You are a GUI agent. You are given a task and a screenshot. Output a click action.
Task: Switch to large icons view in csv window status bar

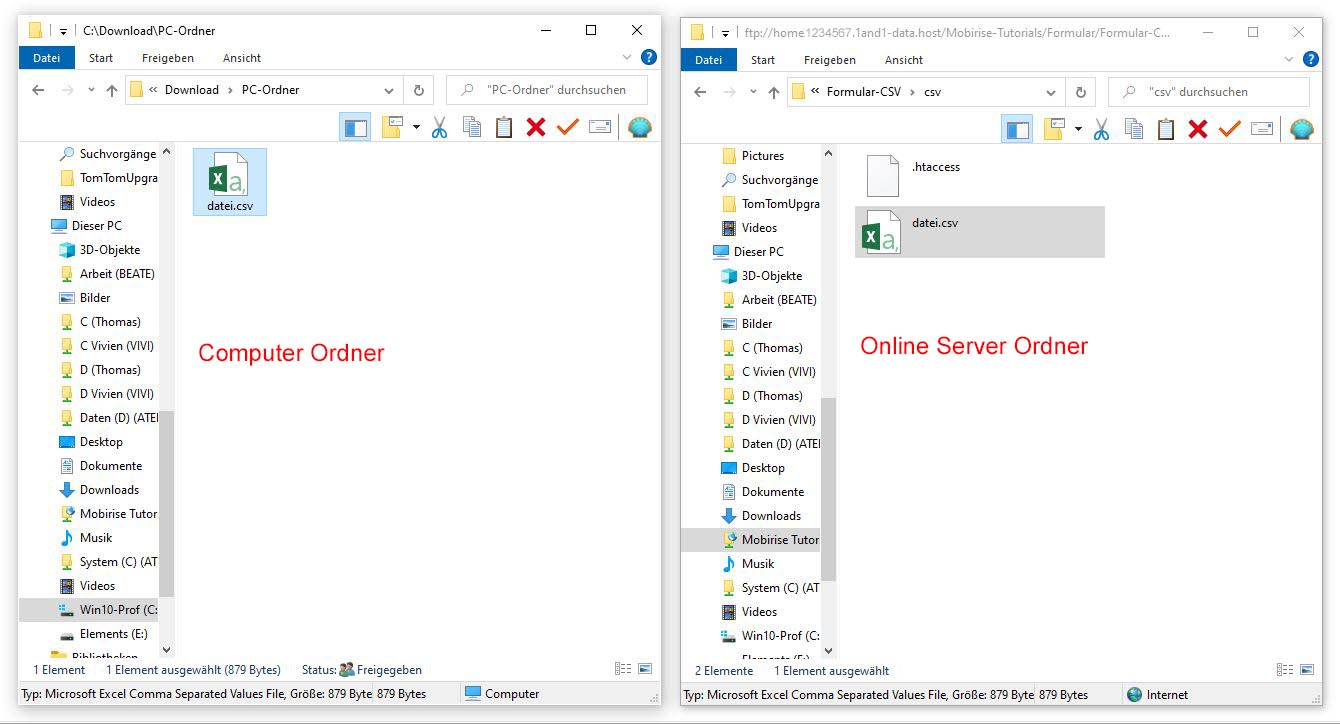[1307, 670]
